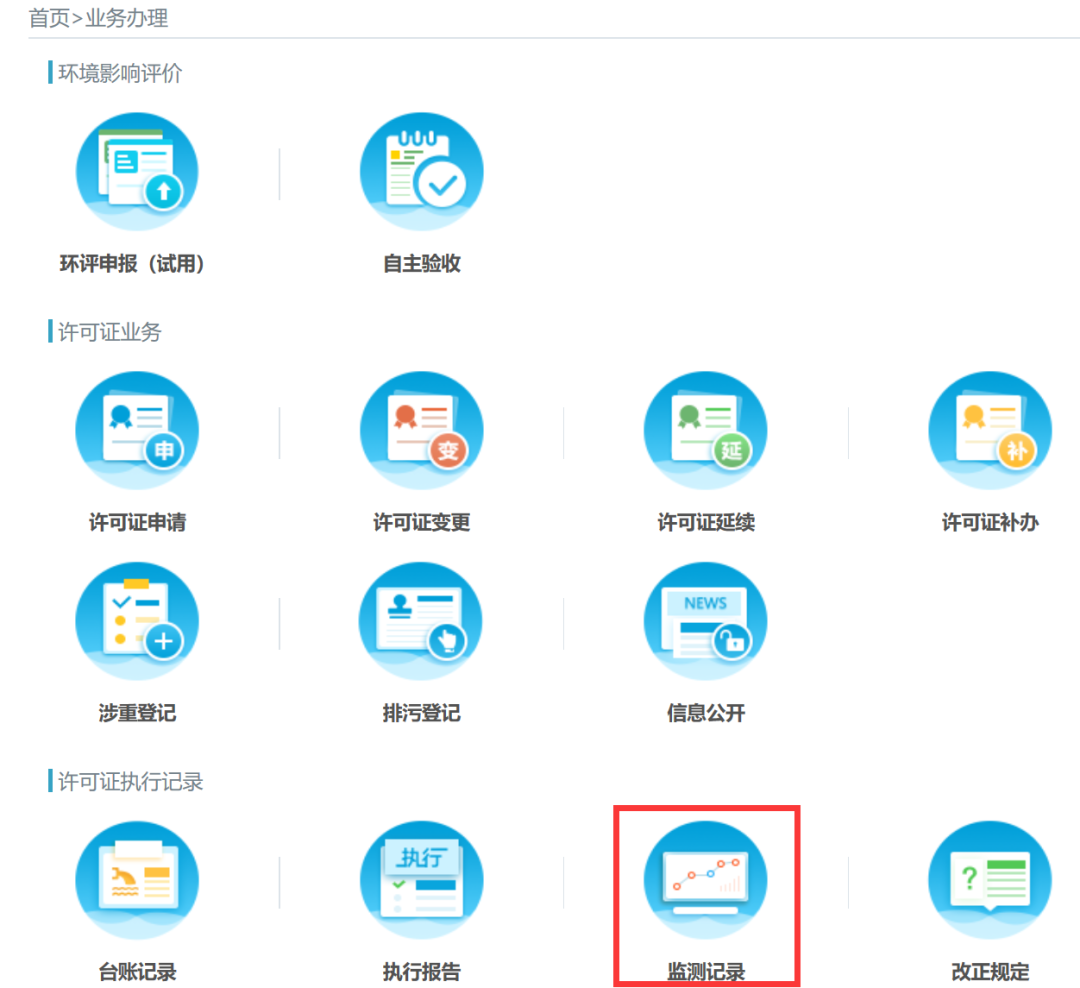1080x988 pixels.
Task: Click the 许可证变更 icon
Action: tap(421, 430)
